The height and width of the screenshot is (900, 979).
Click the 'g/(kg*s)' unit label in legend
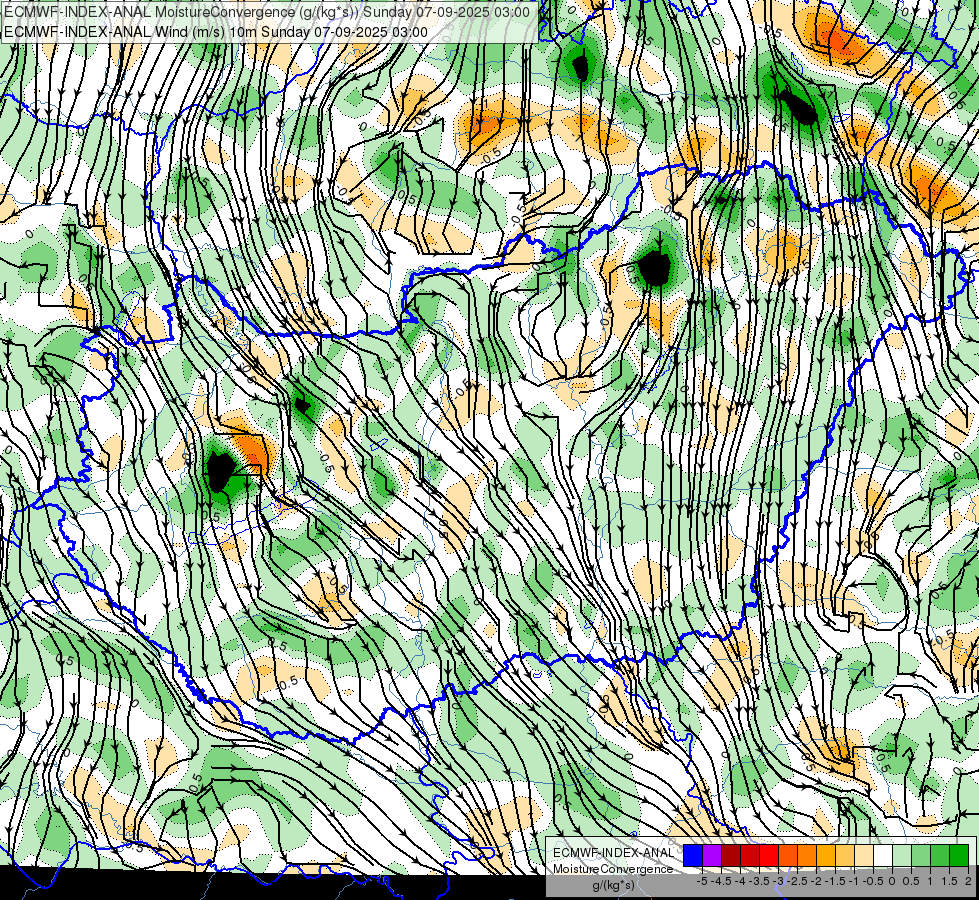(614, 885)
